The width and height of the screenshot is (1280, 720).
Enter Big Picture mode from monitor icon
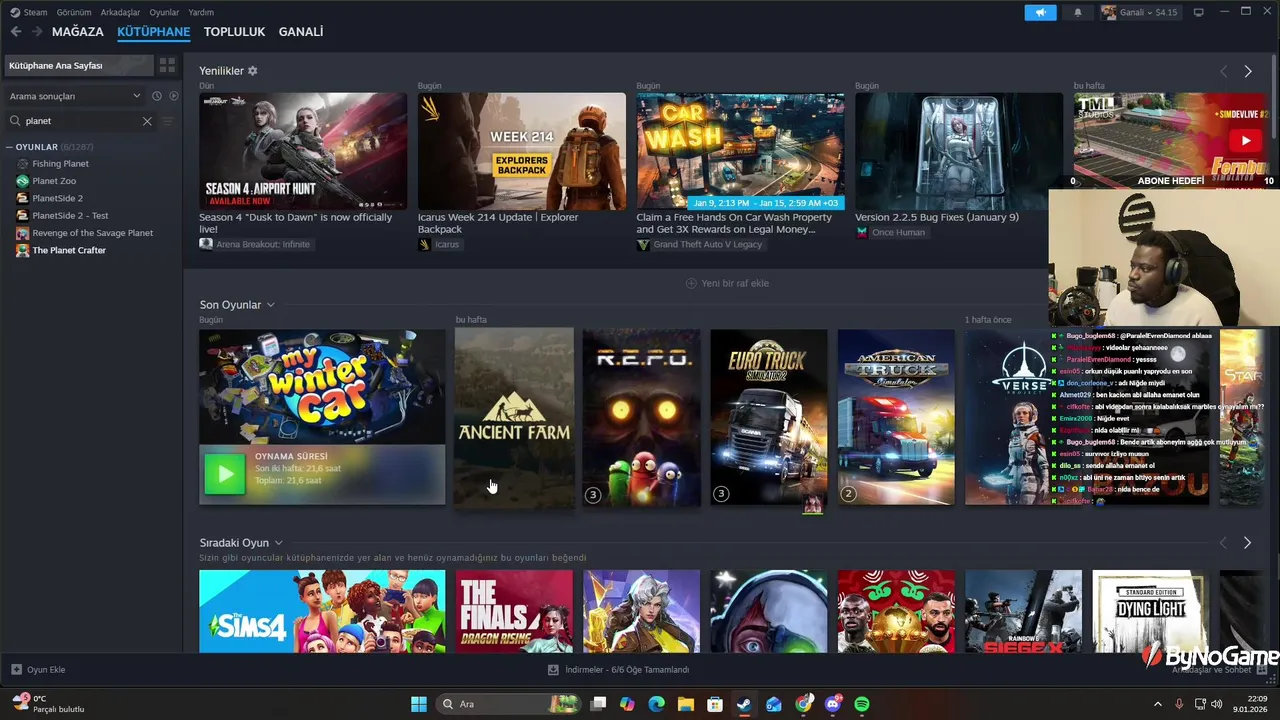[x=1199, y=12]
